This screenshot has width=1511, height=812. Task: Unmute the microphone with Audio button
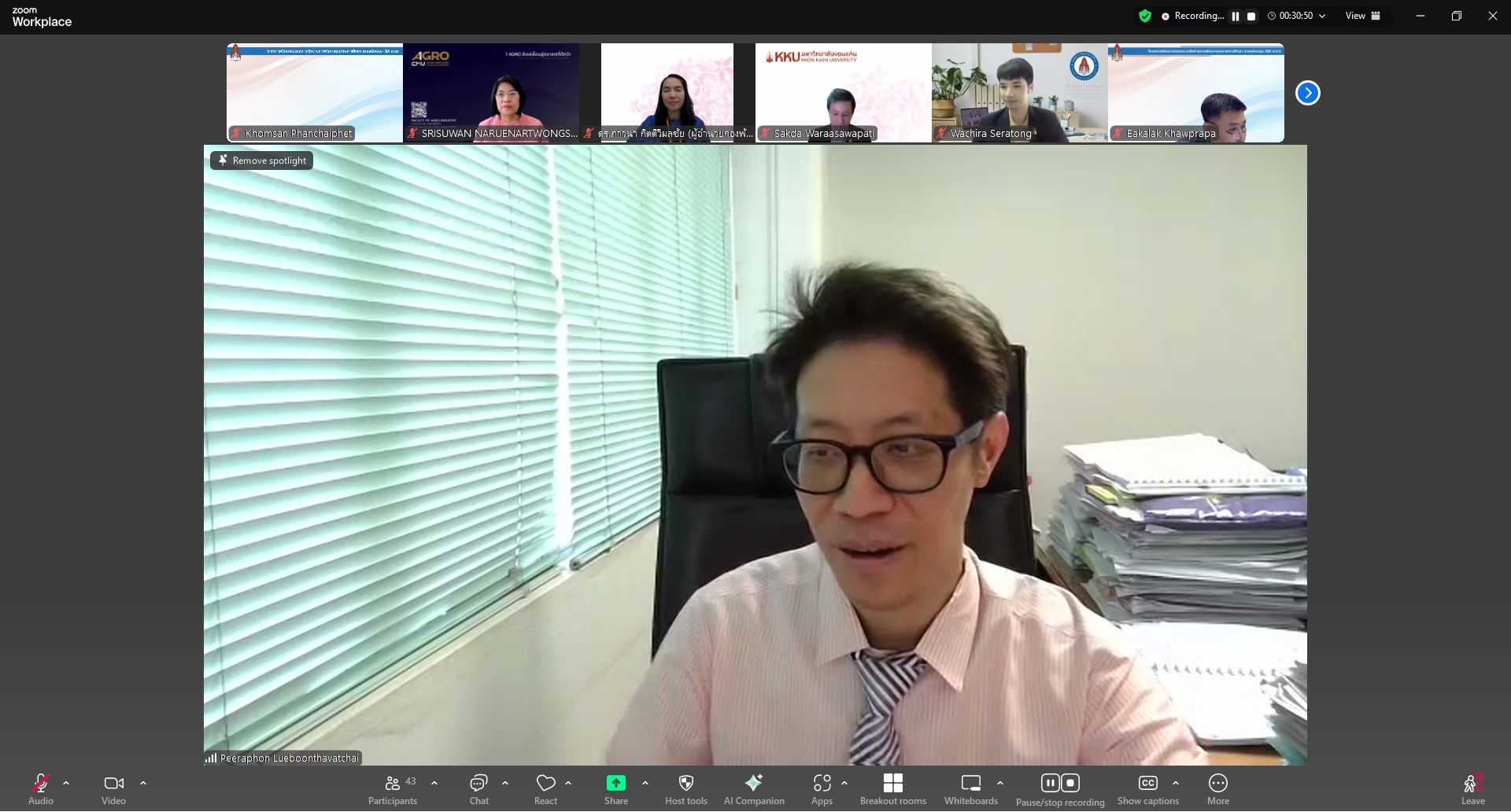coord(41,789)
